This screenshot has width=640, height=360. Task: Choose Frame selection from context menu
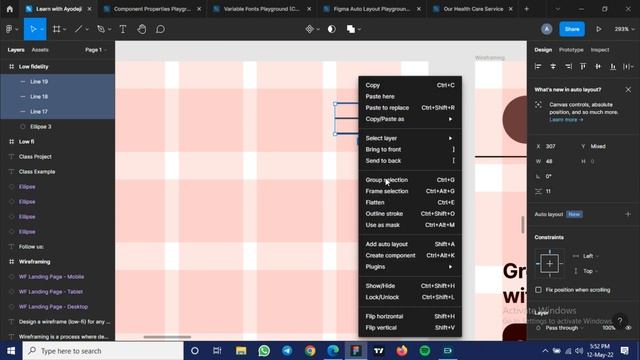tap(410, 191)
